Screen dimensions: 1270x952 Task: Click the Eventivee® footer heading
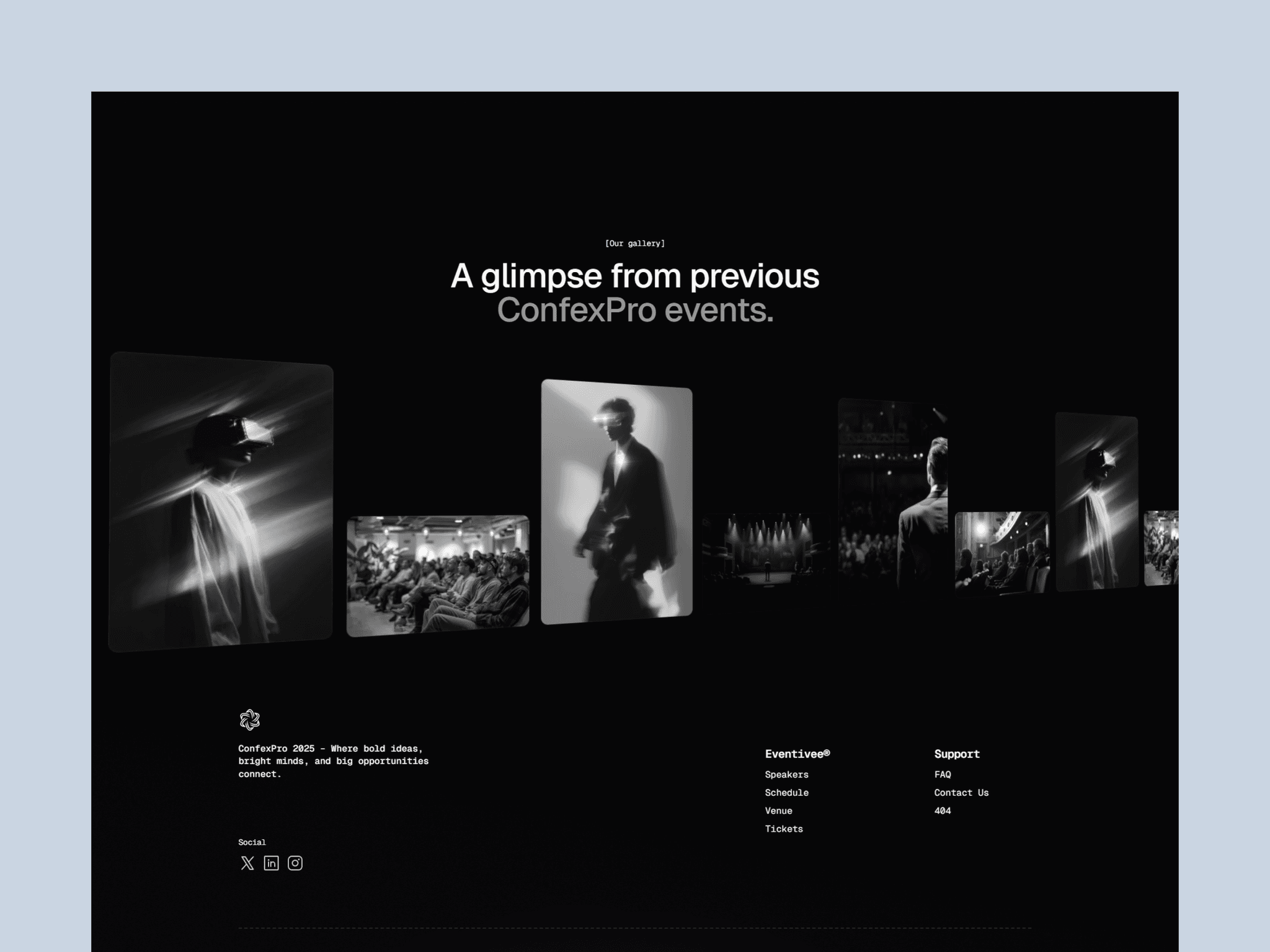[797, 754]
